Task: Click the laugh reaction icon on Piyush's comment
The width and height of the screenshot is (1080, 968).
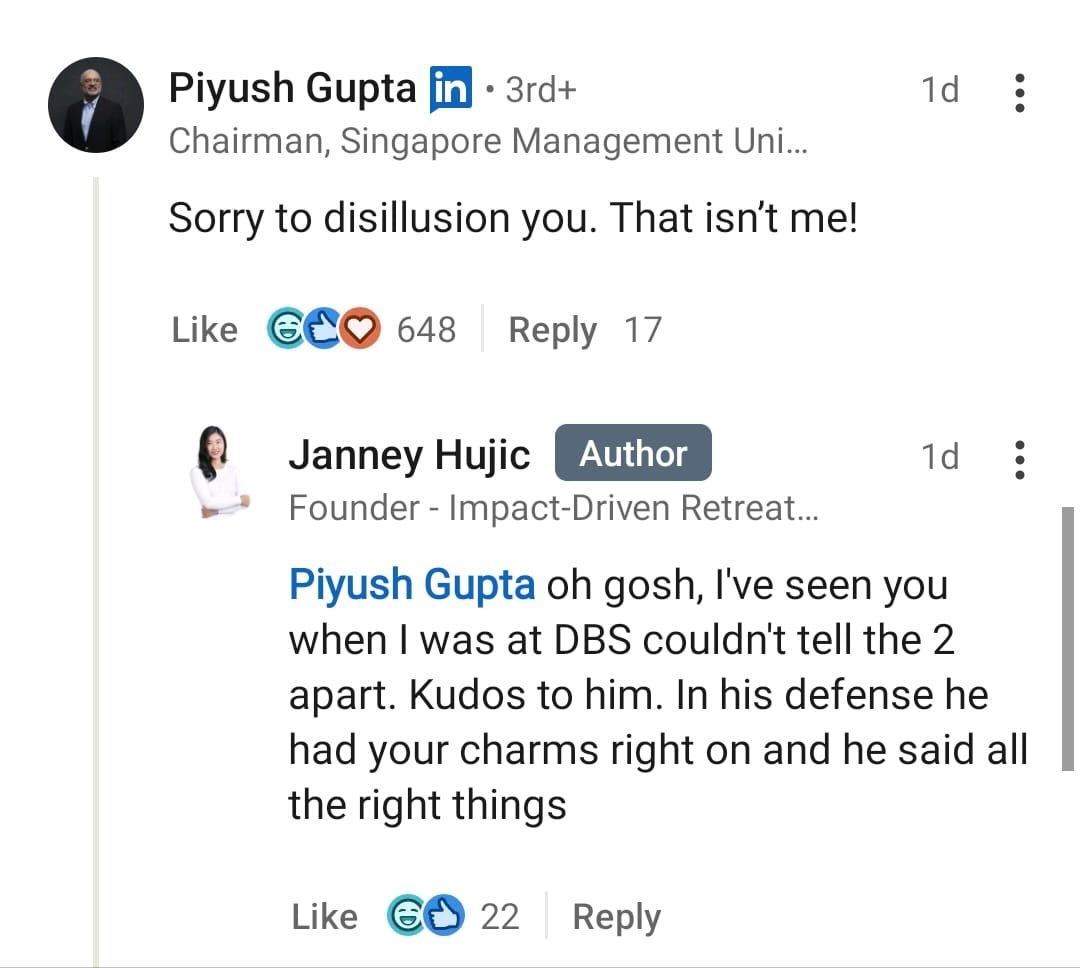Action: click(x=285, y=329)
